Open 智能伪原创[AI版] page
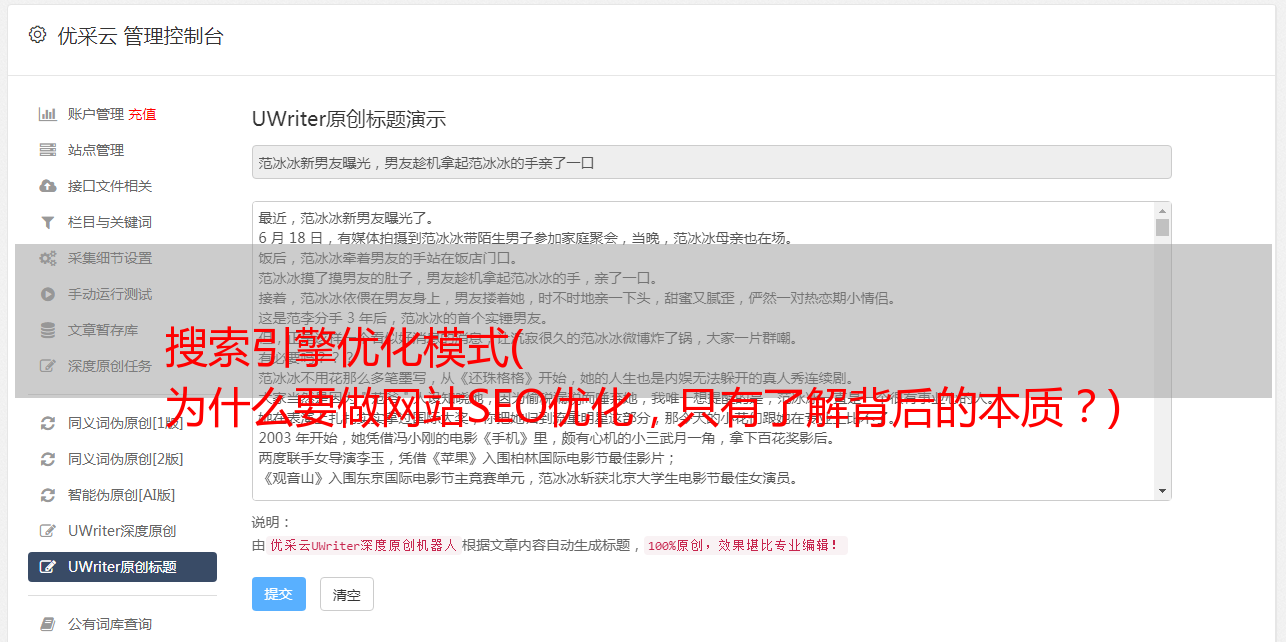Viewport: 1286px width, 642px height. 122,495
